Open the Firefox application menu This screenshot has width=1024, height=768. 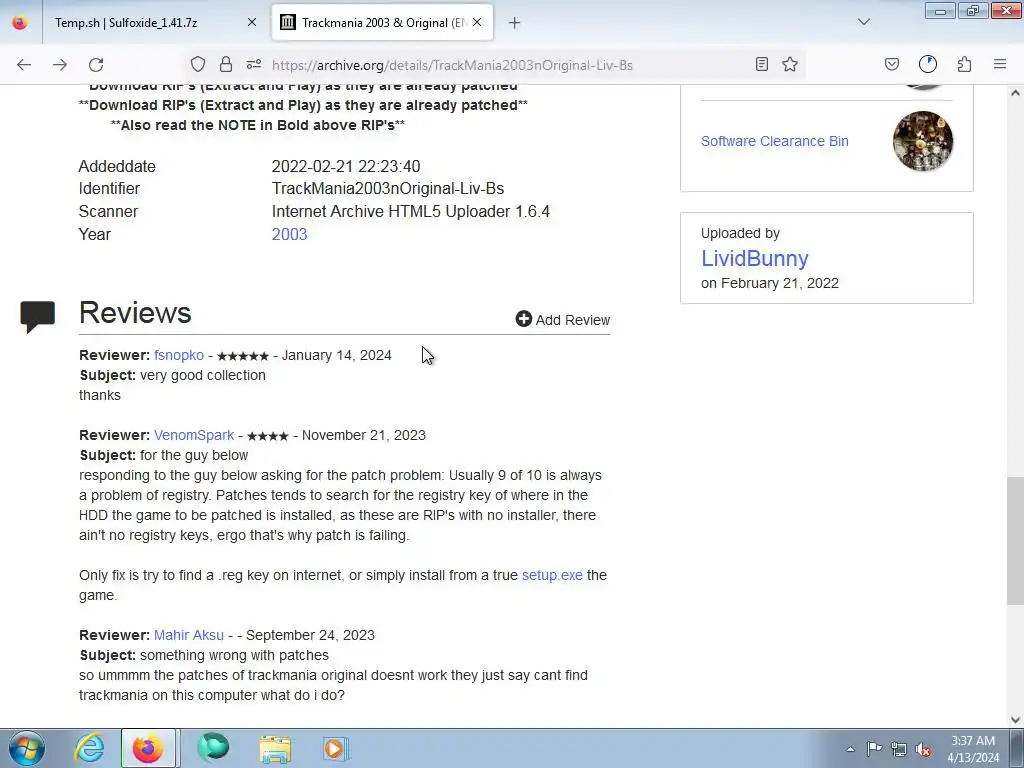point(1000,64)
